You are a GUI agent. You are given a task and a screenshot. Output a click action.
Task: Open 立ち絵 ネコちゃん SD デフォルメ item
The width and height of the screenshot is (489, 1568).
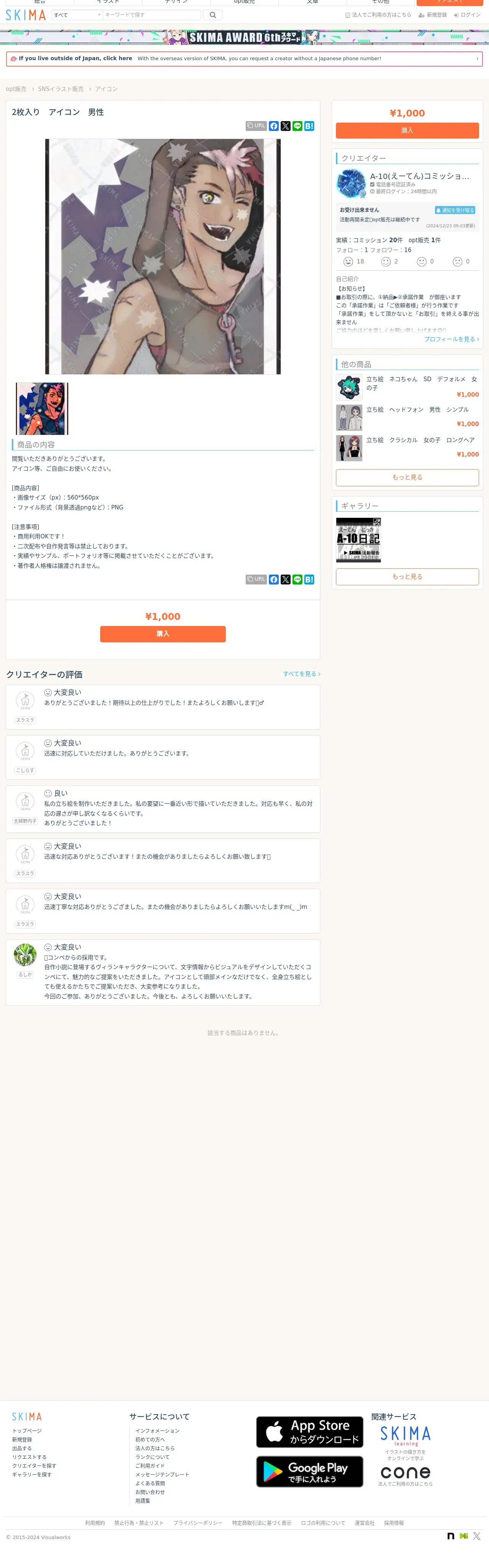pos(422,383)
